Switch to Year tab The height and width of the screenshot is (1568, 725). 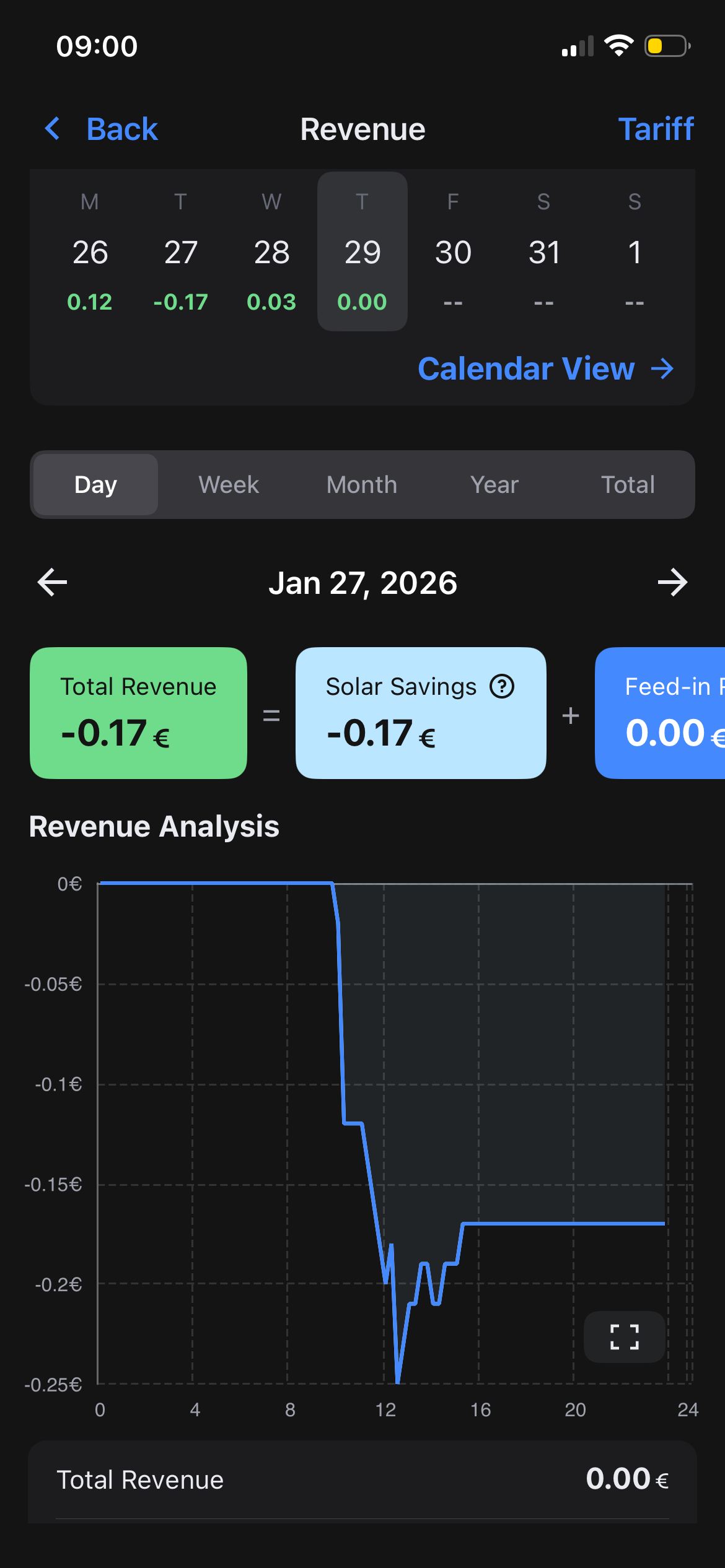click(494, 484)
